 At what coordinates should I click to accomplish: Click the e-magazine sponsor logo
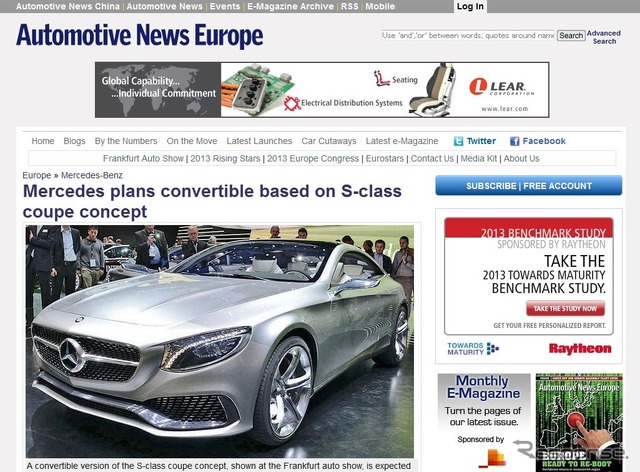tap(492, 459)
